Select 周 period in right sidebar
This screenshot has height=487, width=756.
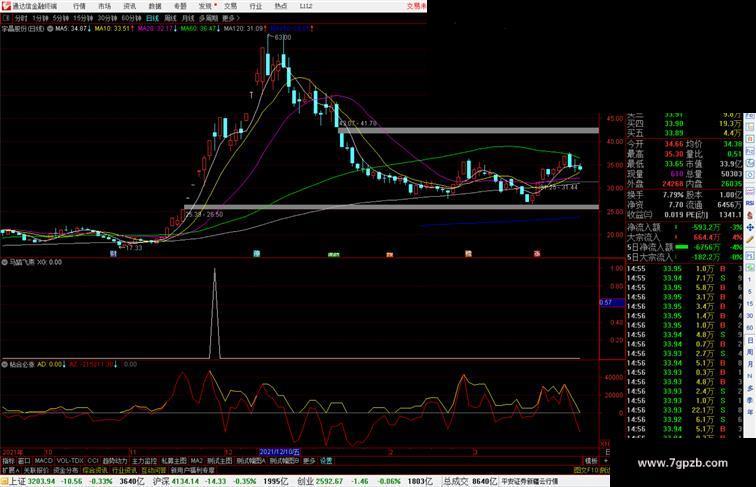(x=750, y=352)
